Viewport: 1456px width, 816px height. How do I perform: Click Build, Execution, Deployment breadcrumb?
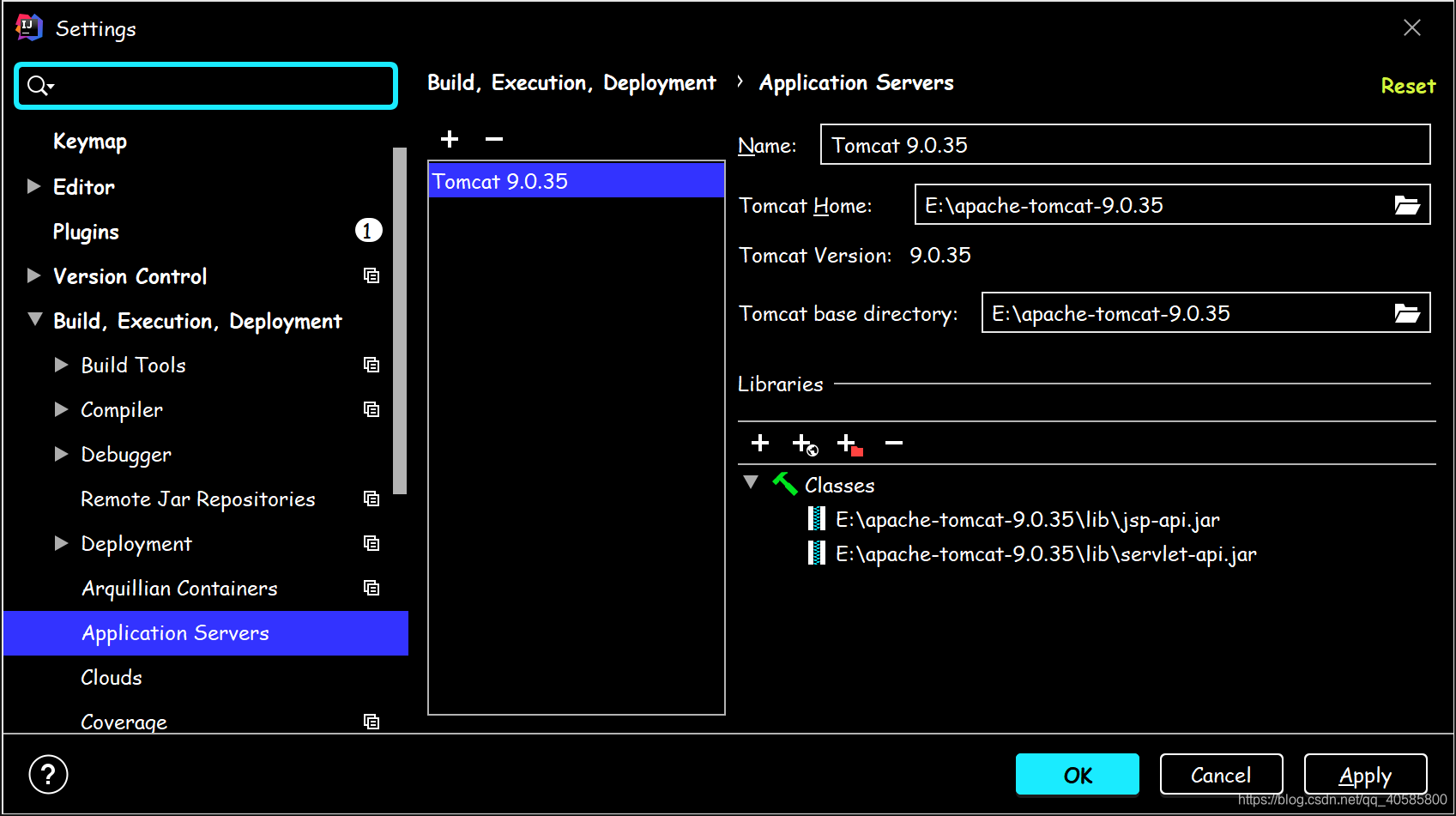click(571, 82)
